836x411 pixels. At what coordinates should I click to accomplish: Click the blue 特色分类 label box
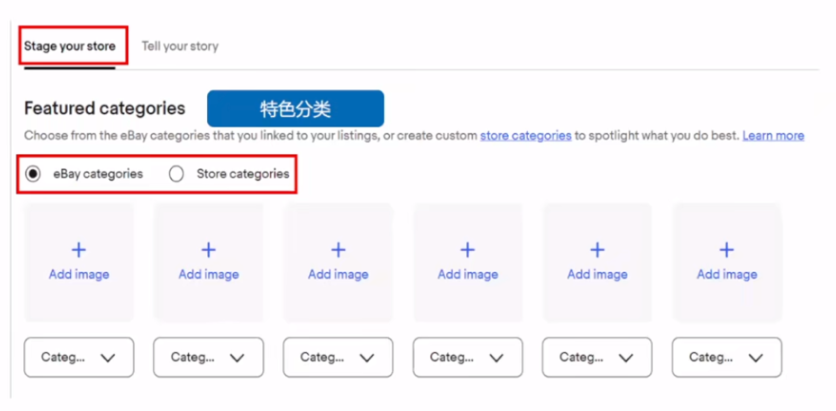coord(295,109)
